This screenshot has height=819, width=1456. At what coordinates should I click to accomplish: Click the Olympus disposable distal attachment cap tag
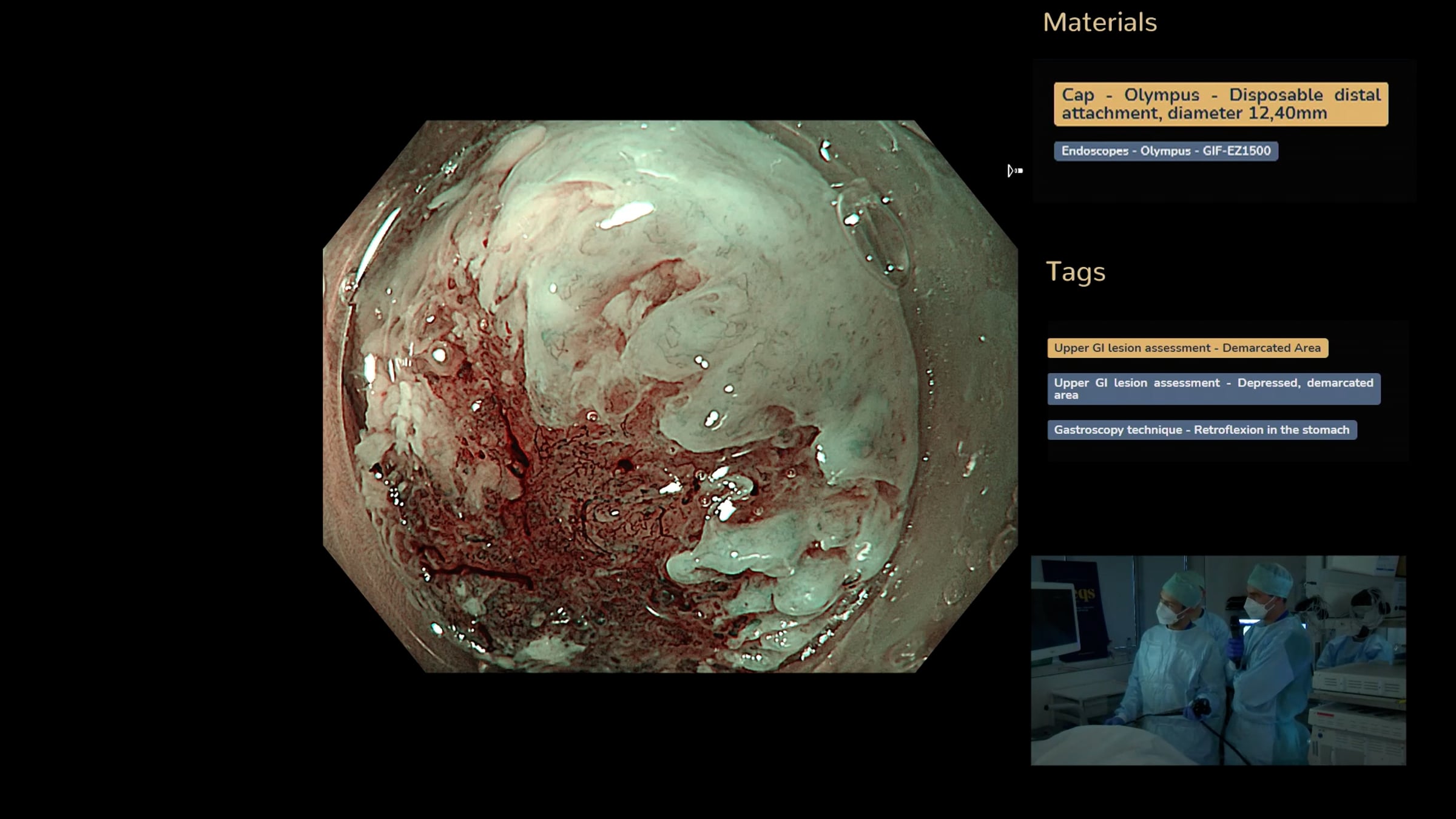(x=1220, y=104)
